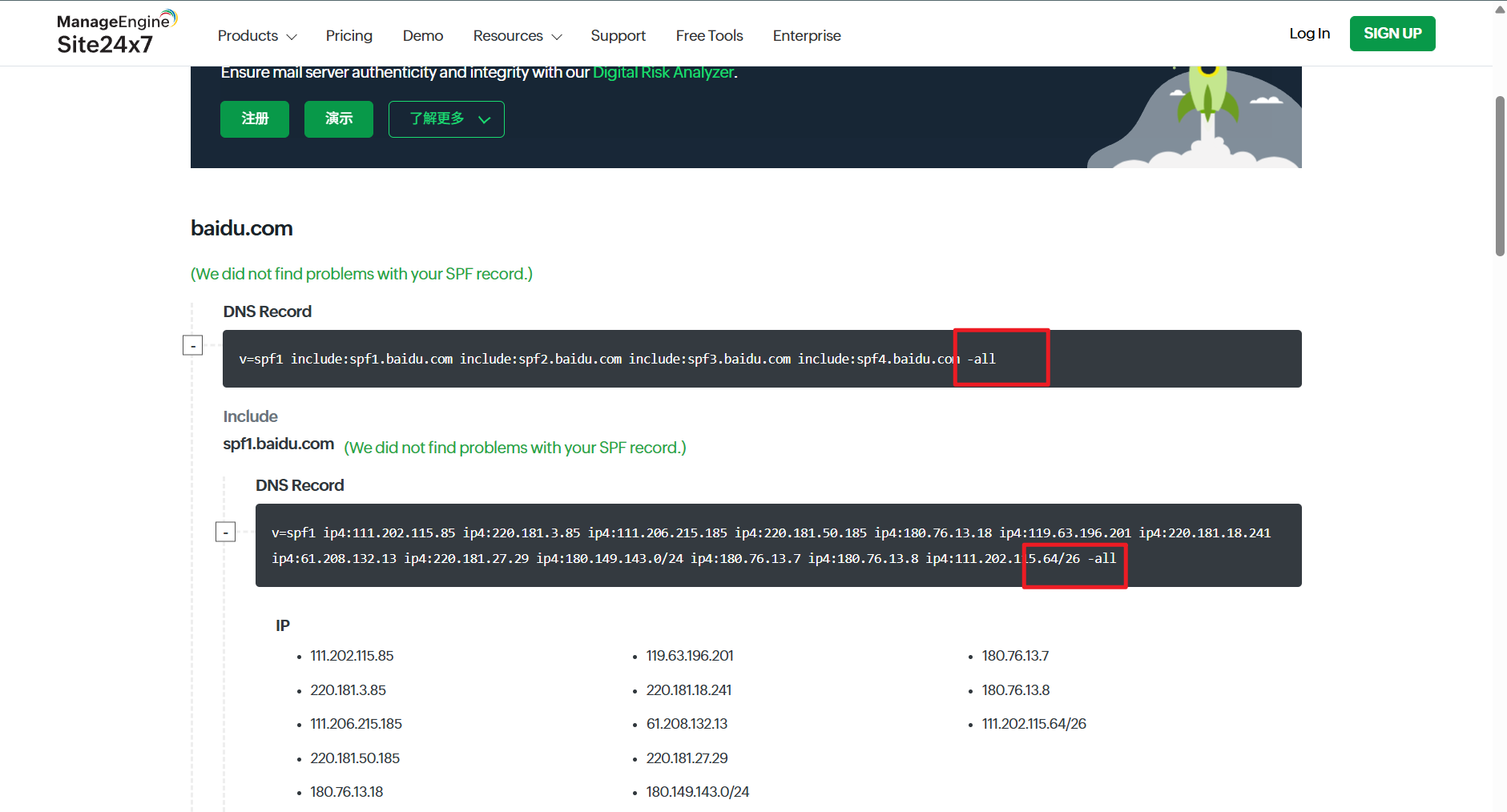This screenshot has width=1507, height=812.
Task: Expand the Resources dropdown
Action: coord(518,36)
